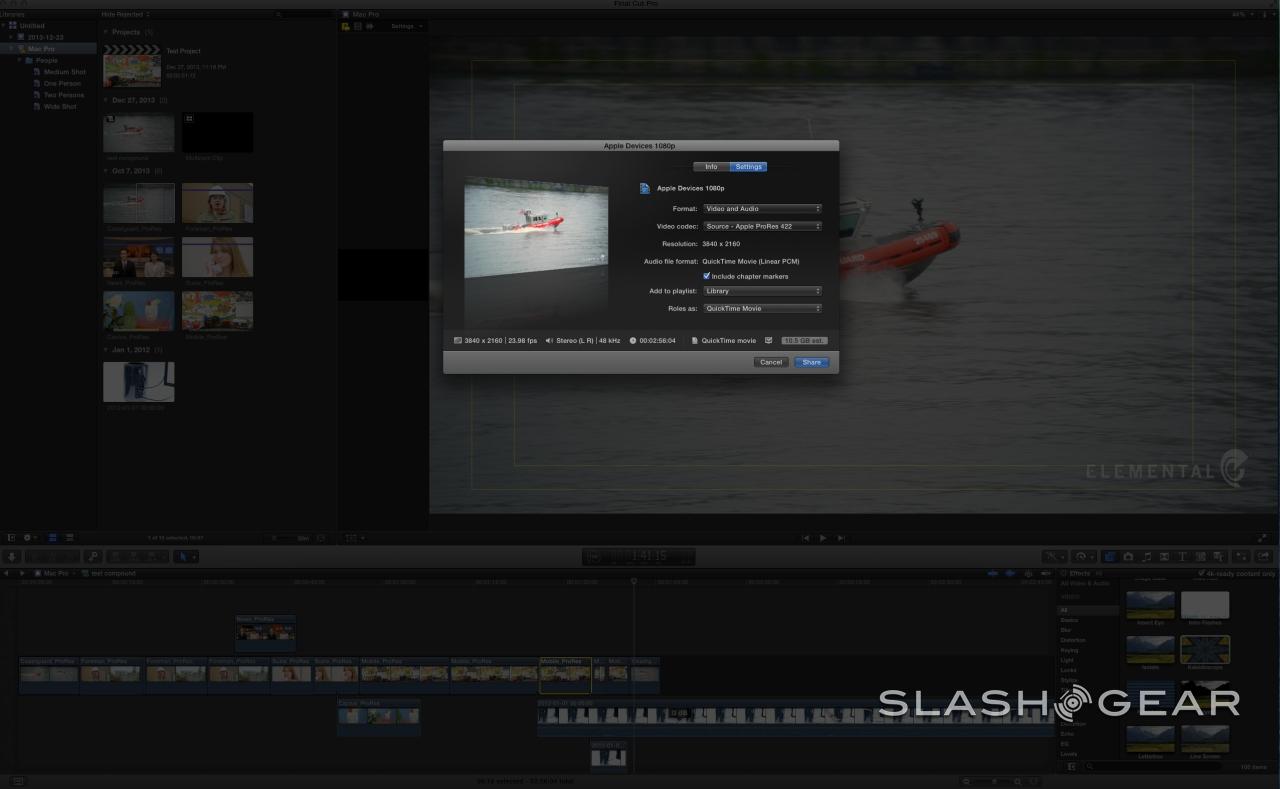Select the All effects category
Screen dimensions: 1280x789
point(1088,609)
